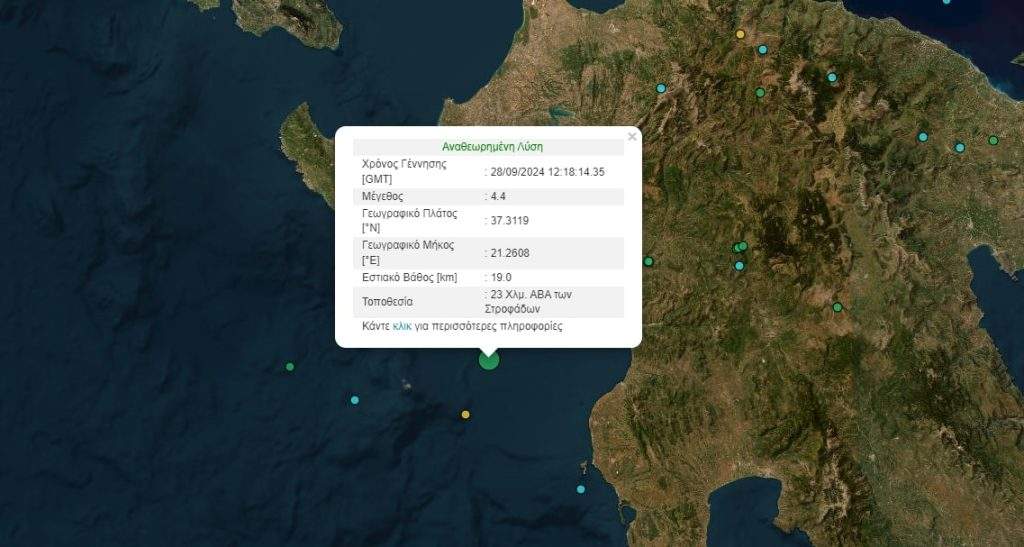Open the cyan marker offshore near the southwest coast
The image size is (1024, 547).
click(x=581, y=489)
